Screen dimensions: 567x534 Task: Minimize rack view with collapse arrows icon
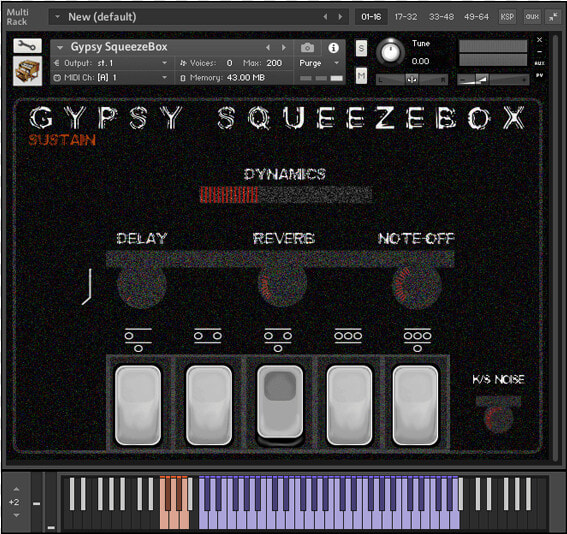553,17
